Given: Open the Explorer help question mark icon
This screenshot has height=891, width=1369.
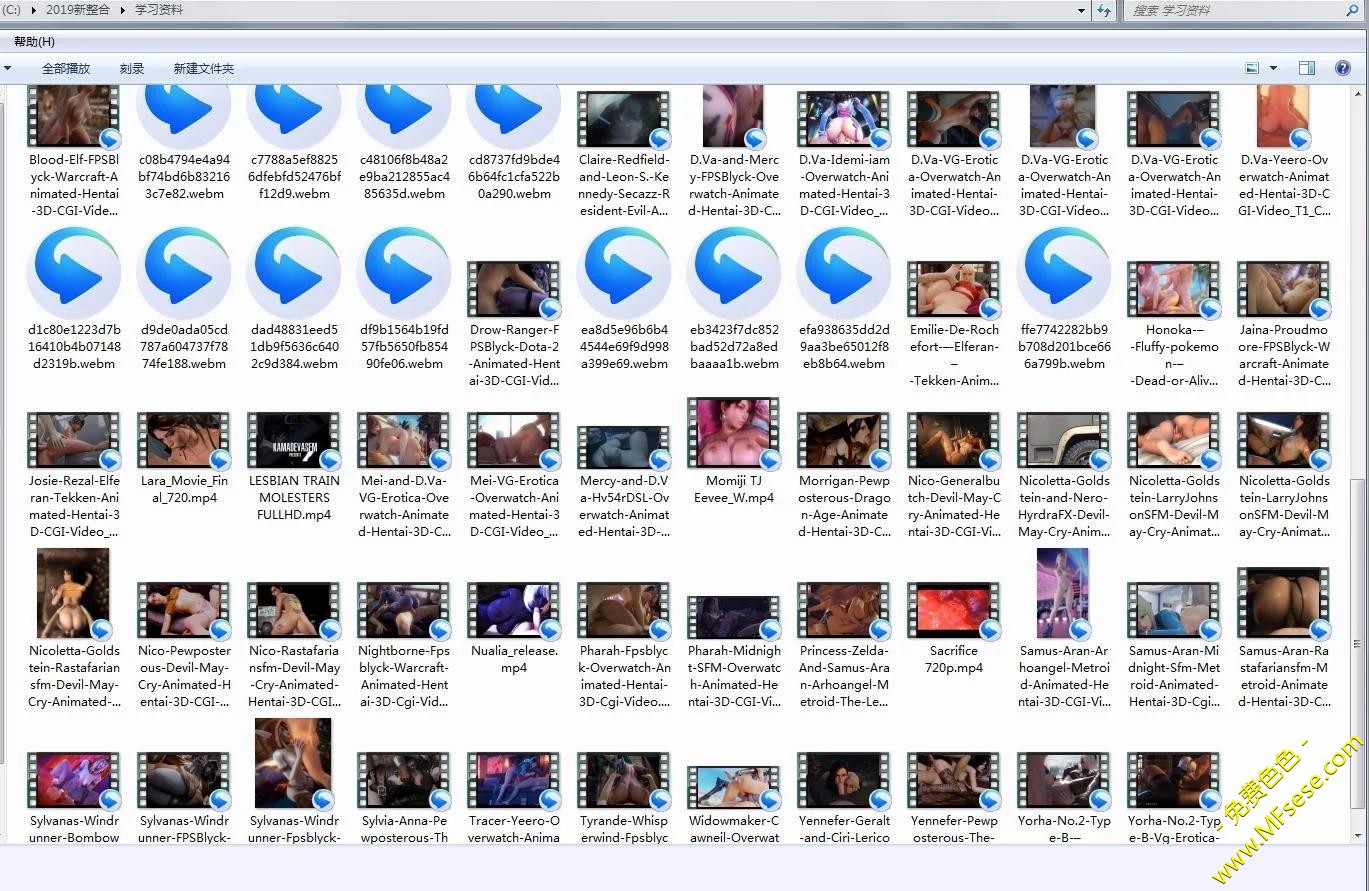Looking at the screenshot, I should 1343,68.
